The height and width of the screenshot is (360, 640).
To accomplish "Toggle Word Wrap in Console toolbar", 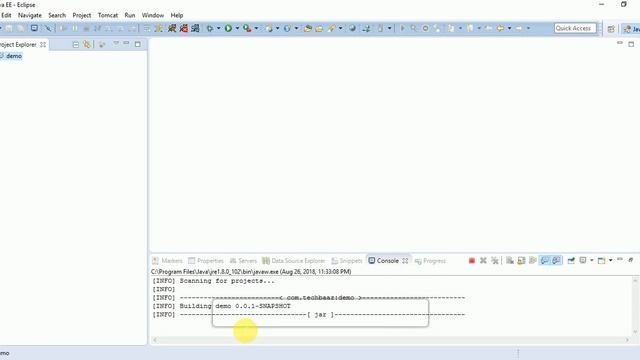I will pos(533,260).
